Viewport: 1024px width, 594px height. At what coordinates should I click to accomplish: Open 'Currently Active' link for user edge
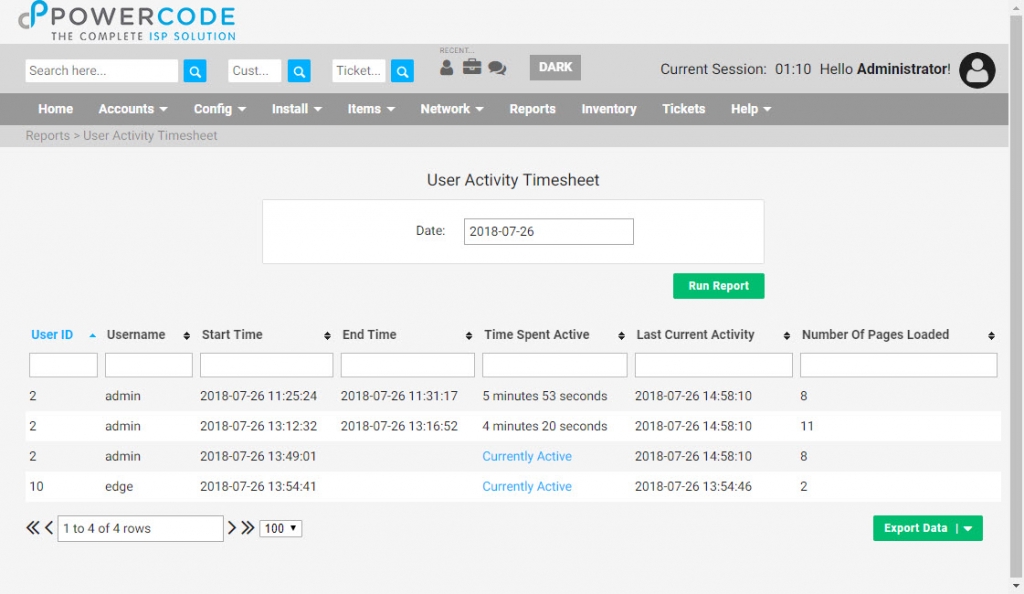pos(527,486)
